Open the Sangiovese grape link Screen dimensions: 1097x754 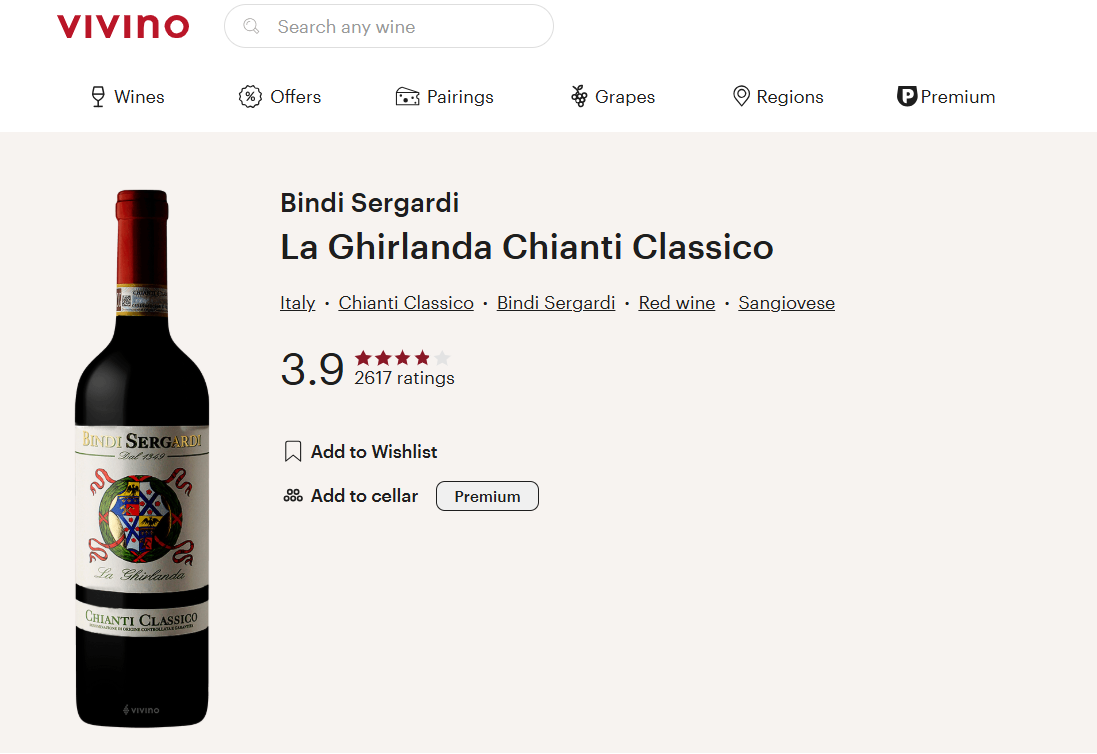coord(786,303)
